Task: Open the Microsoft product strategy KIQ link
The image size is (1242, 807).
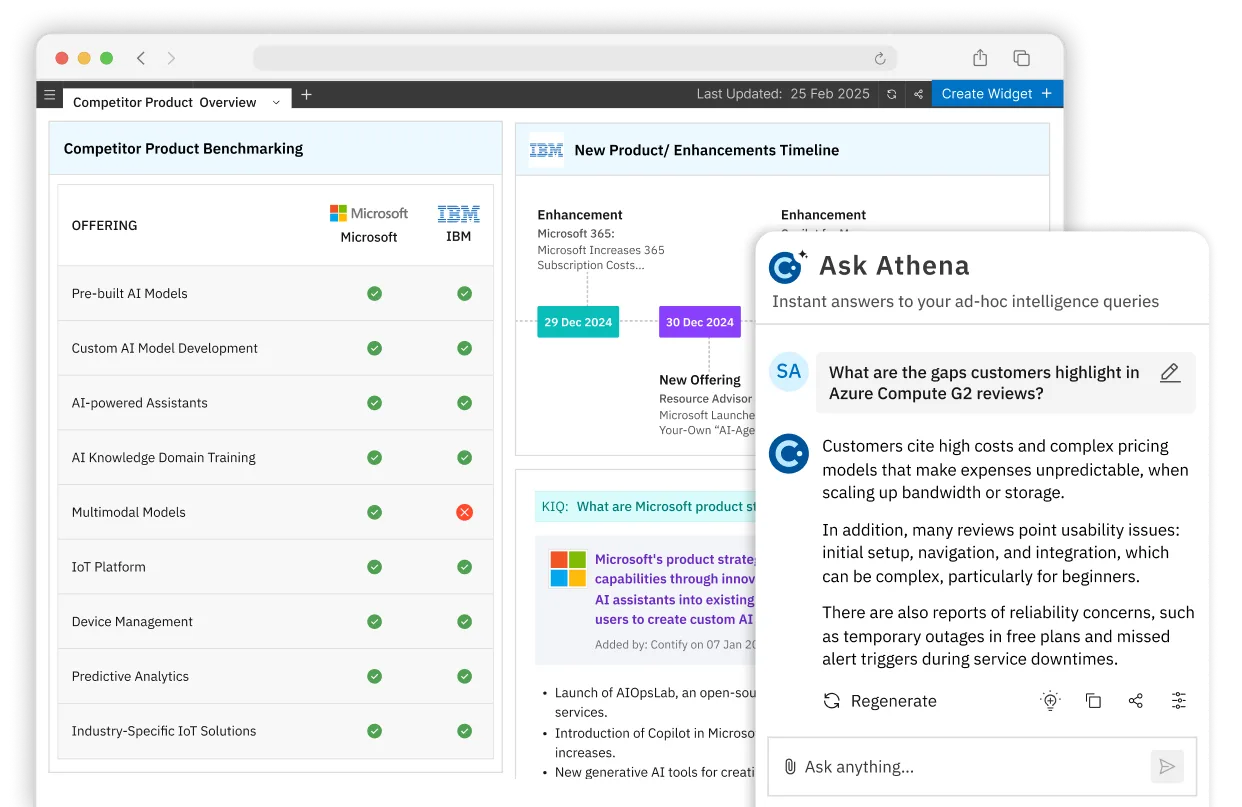Action: [x=667, y=506]
